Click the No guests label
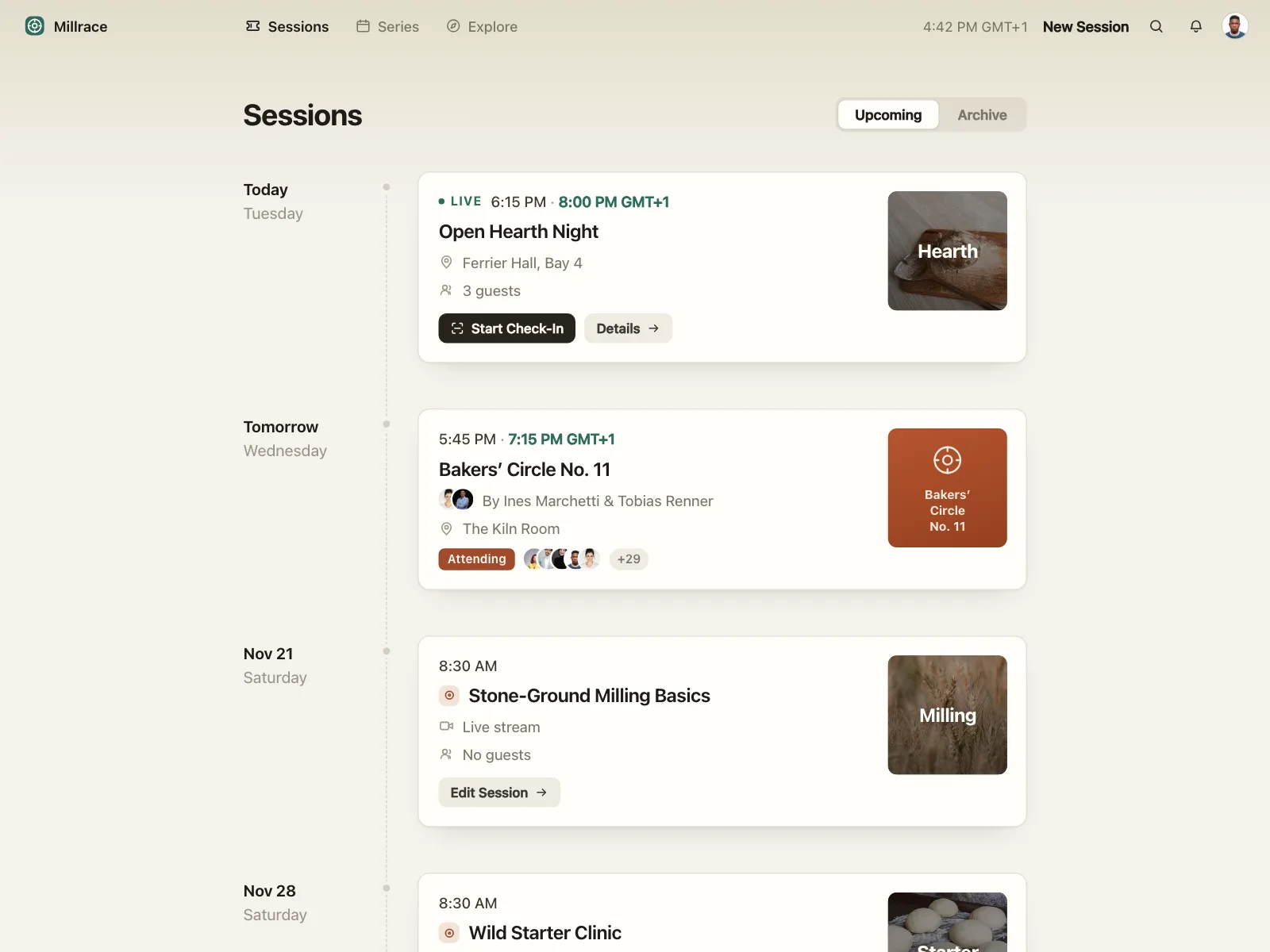The image size is (1270, 952). 497,755
